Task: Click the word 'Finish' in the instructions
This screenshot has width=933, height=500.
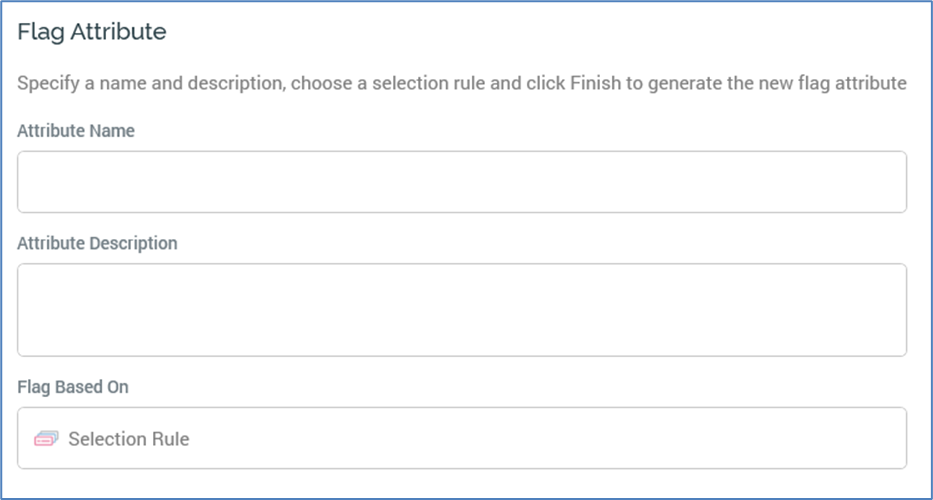Action: tap(595, 83)
